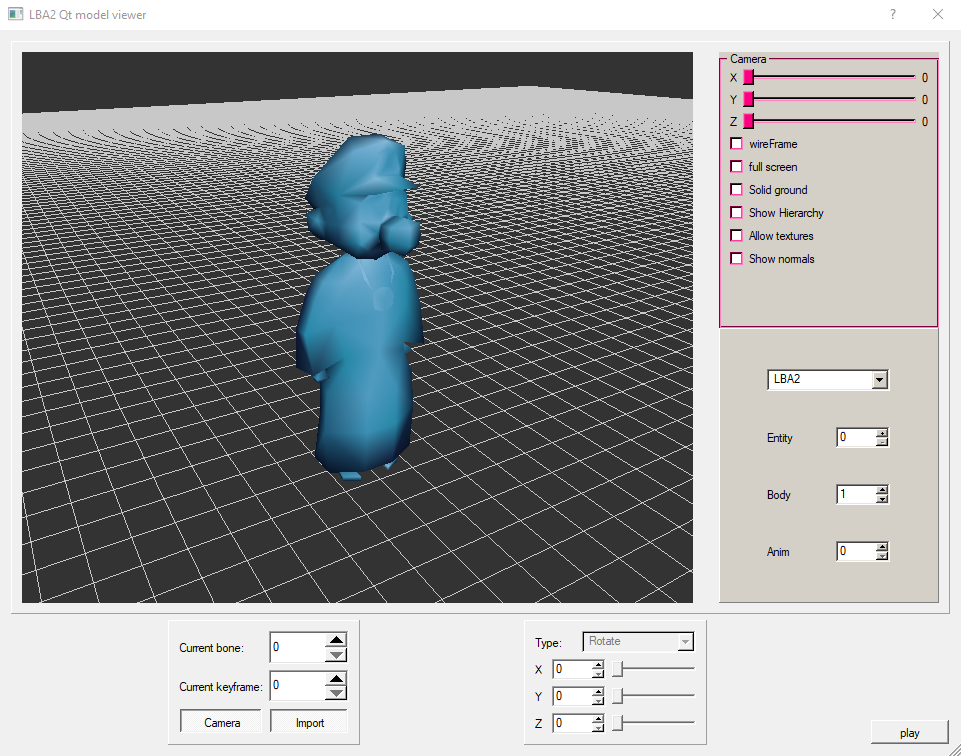
Task: Increase the Body spinner value
Action: 882,490
